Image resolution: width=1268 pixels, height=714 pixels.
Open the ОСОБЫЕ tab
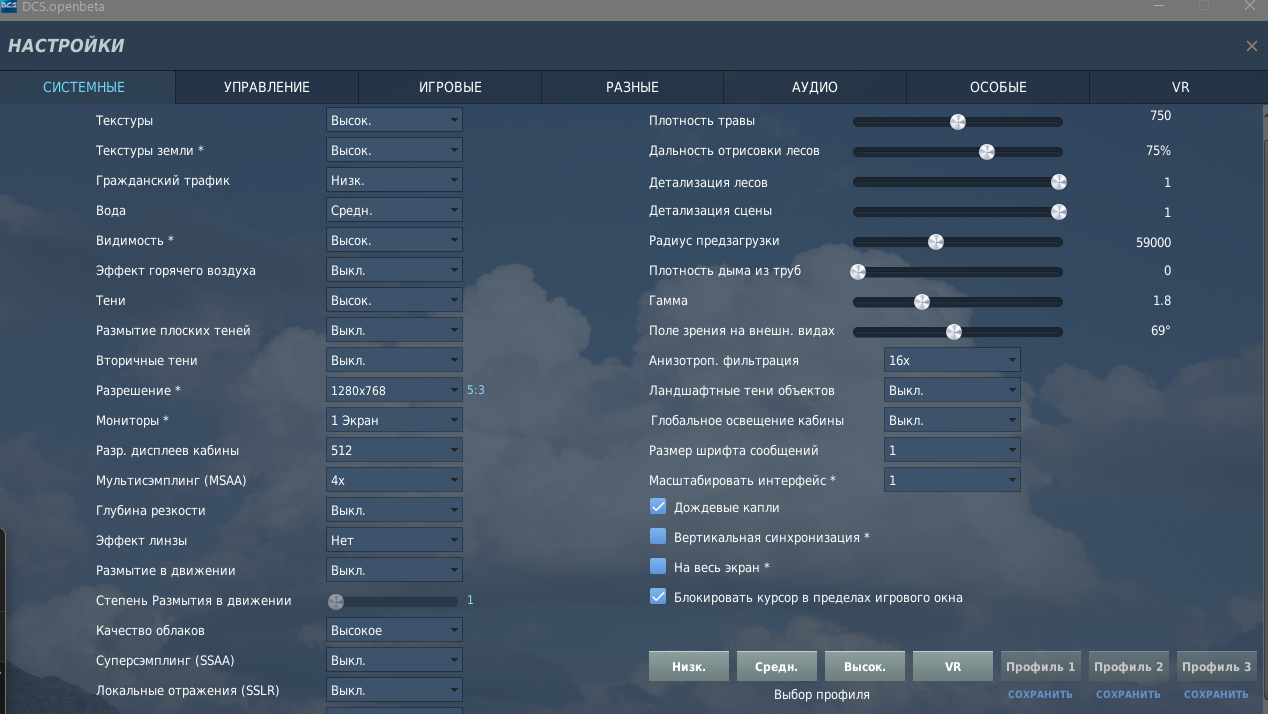pos(998,87)
